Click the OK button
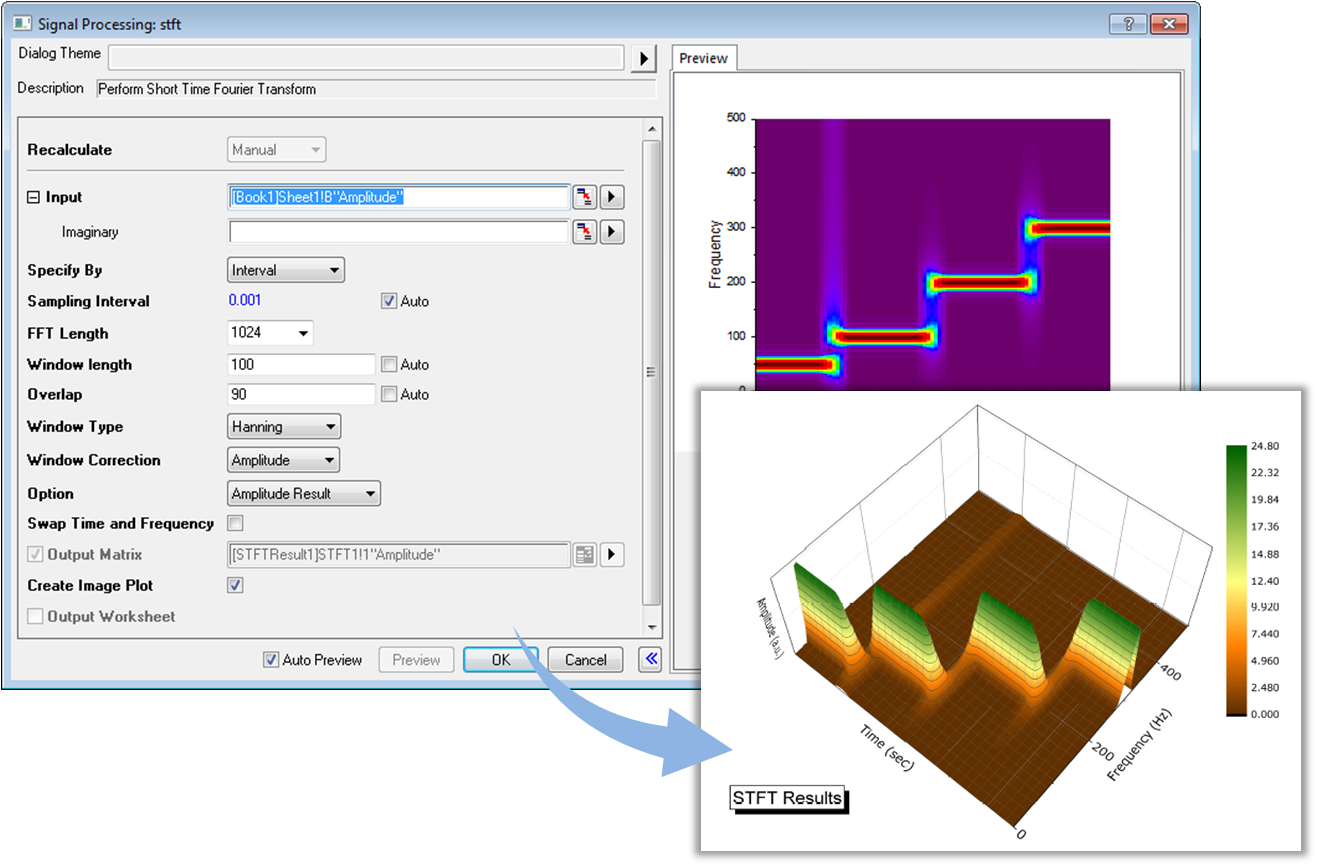The height and width of the screenshot is (868, 1319). point(501,660)
